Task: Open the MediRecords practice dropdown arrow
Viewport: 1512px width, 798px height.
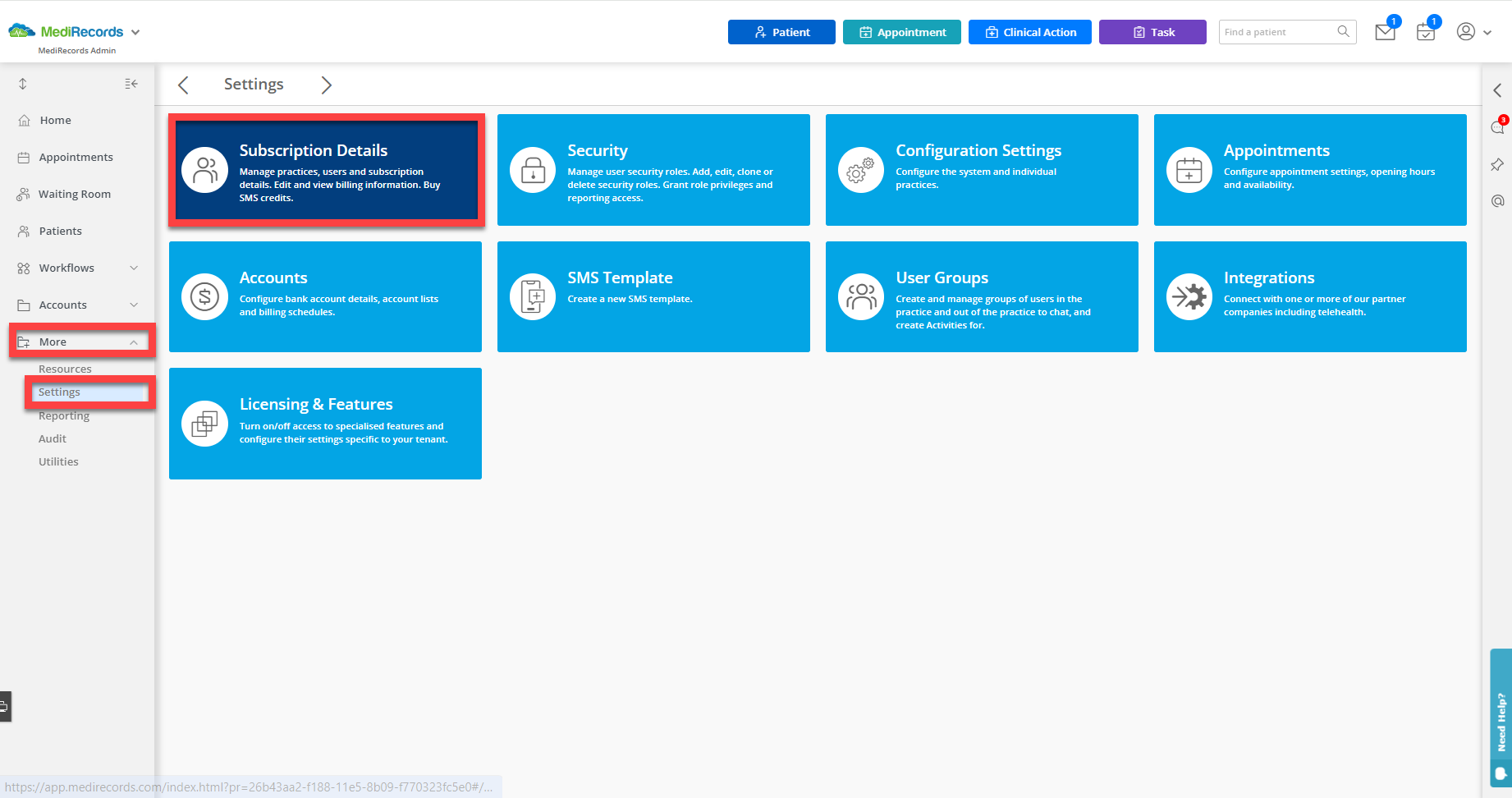Action: pos(135,32)
